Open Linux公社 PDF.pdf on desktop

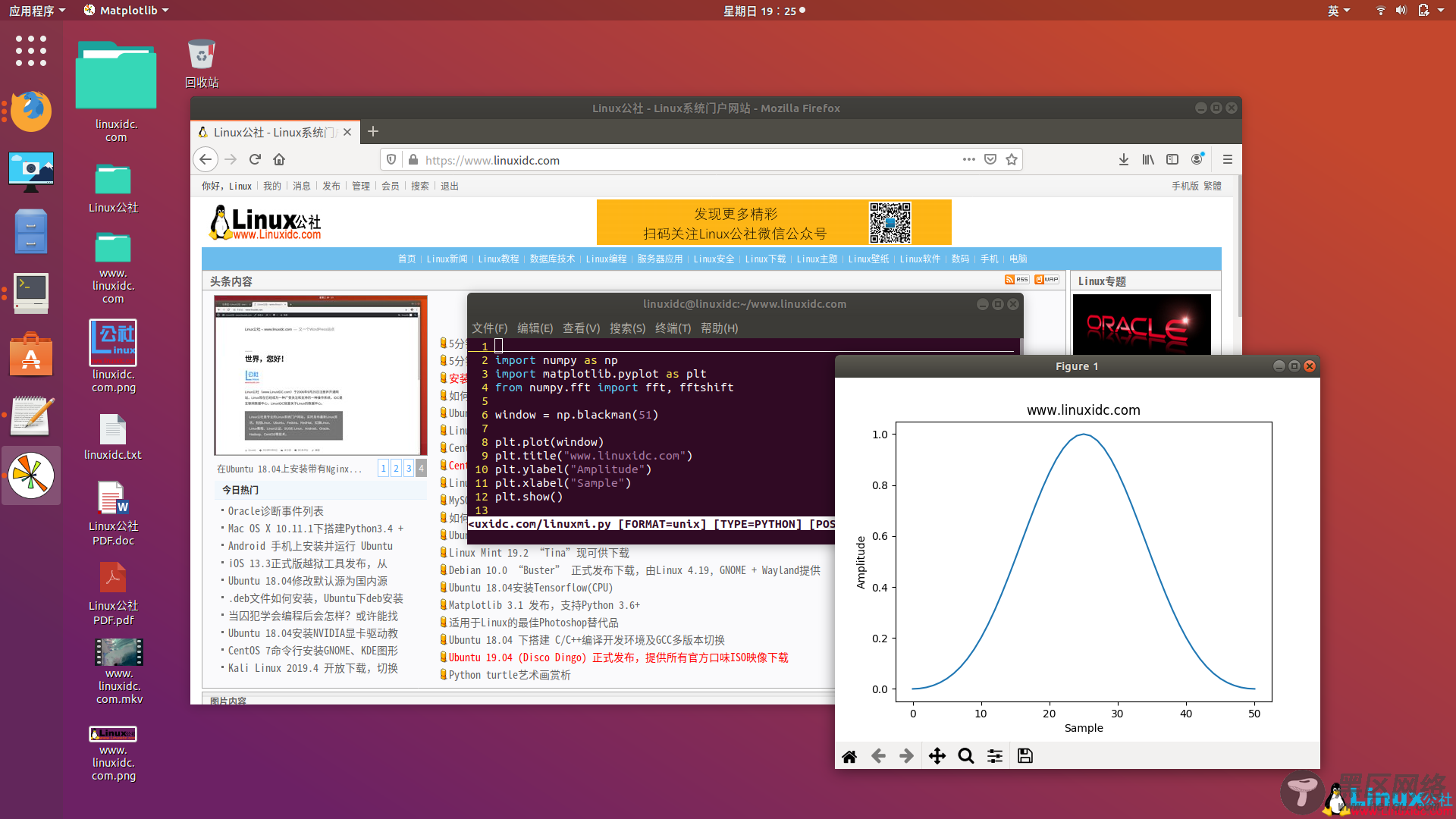point(113,594)
